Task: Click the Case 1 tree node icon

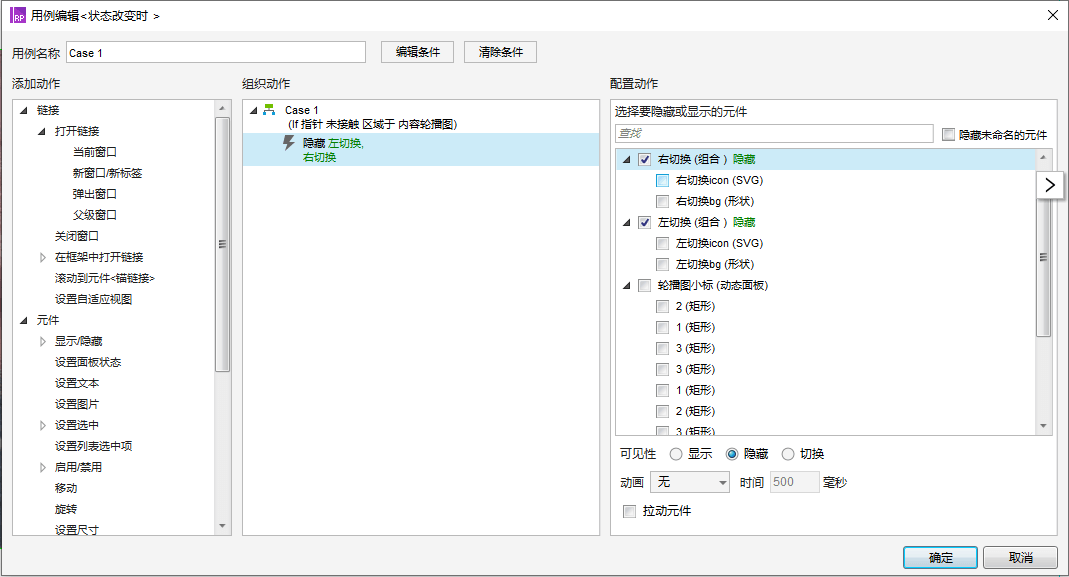Action: (269, 109)
